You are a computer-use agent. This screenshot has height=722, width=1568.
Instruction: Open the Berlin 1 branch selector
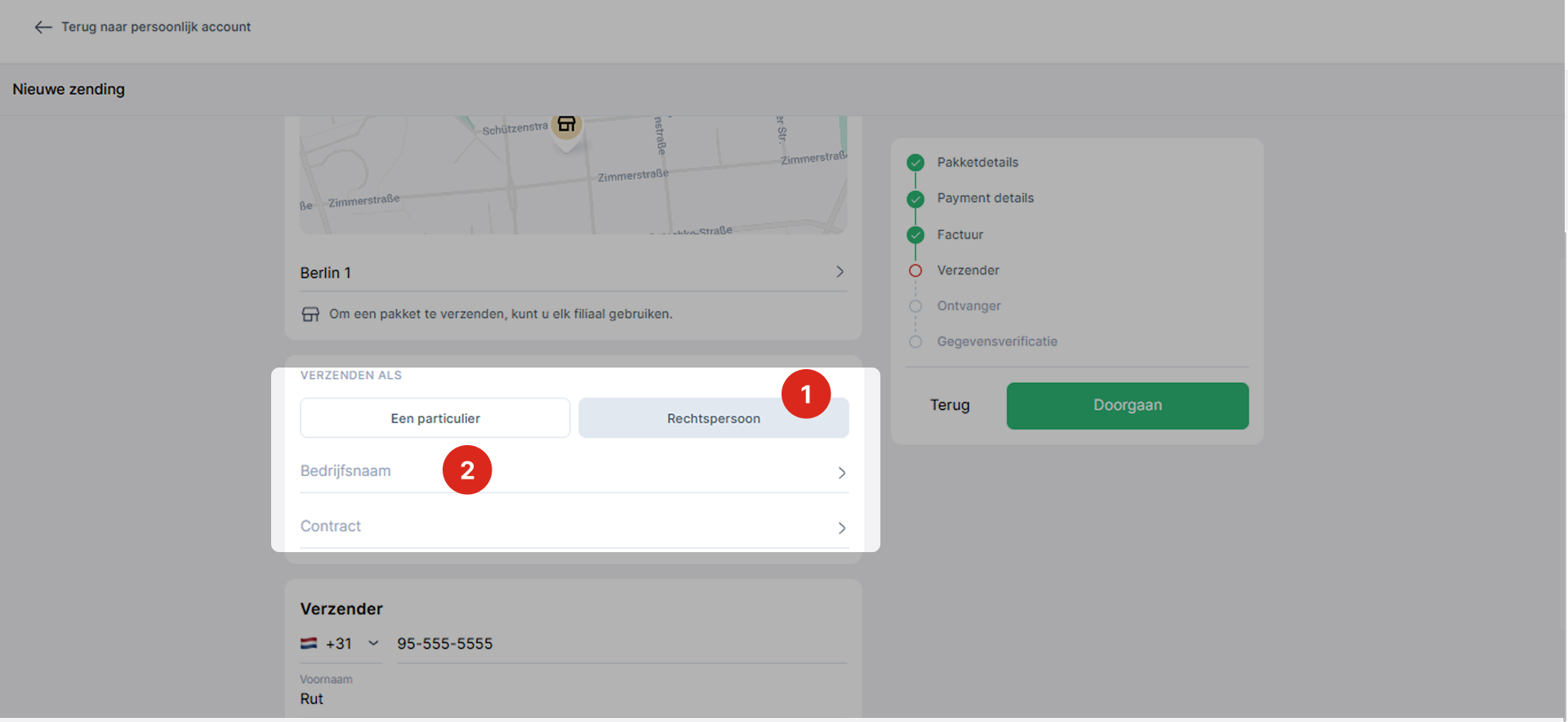pos(840,272)
